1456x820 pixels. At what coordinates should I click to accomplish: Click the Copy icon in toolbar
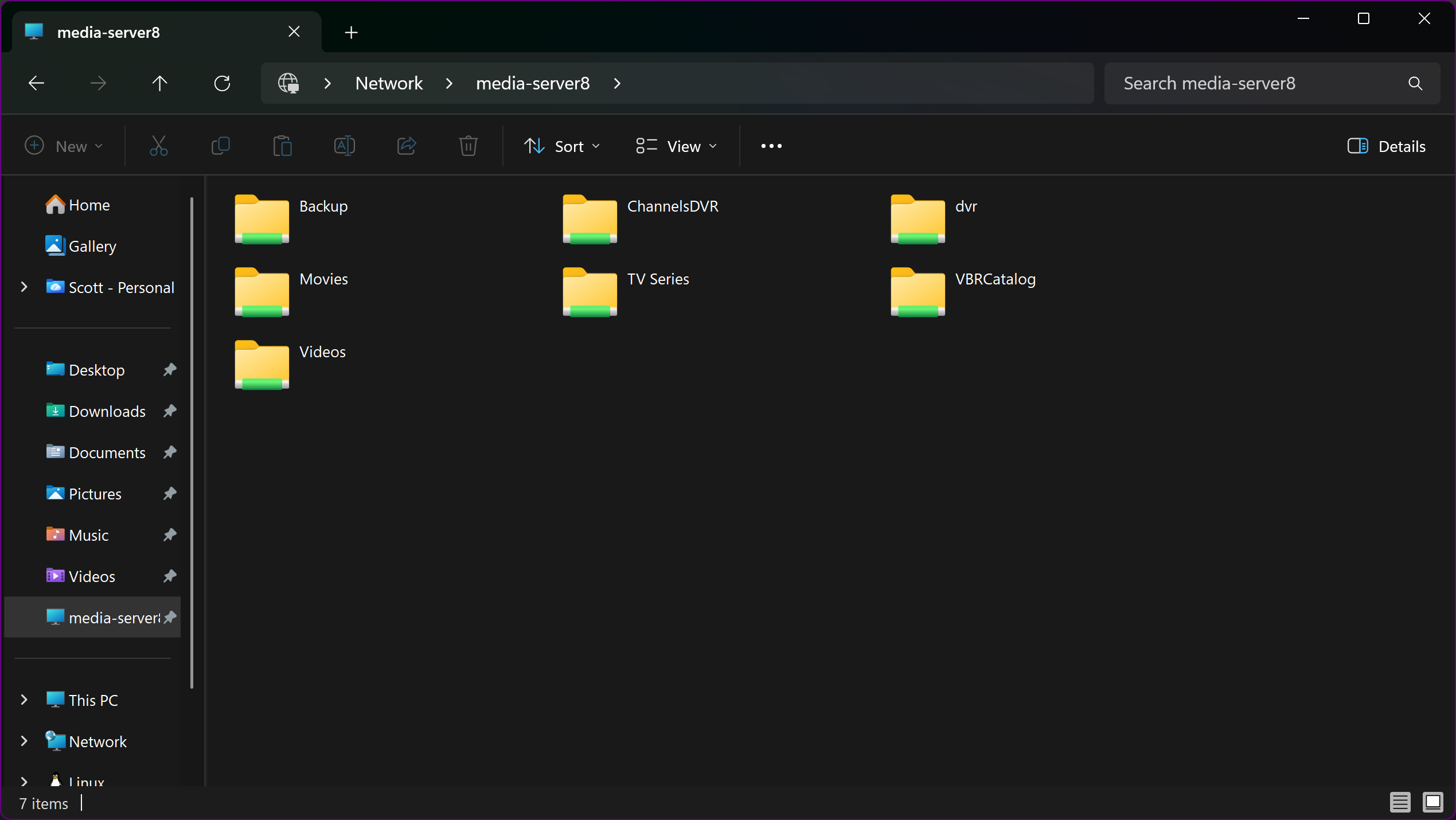(x=221, y=146)
